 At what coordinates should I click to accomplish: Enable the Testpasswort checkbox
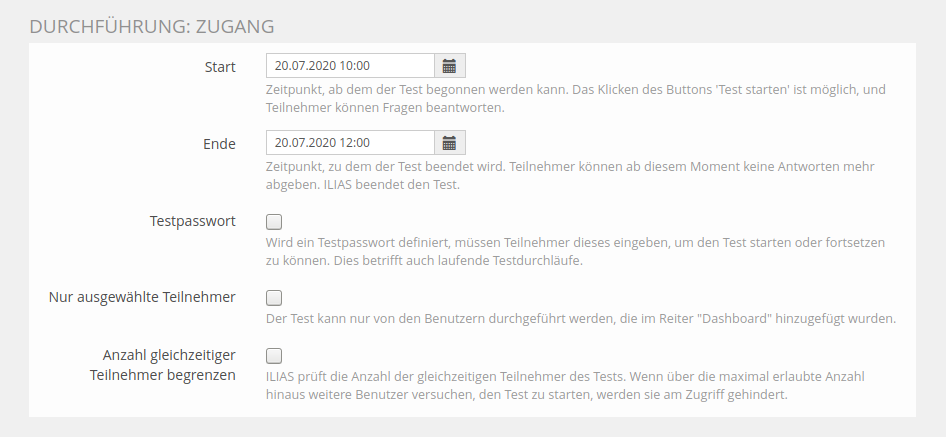point(274,222)
